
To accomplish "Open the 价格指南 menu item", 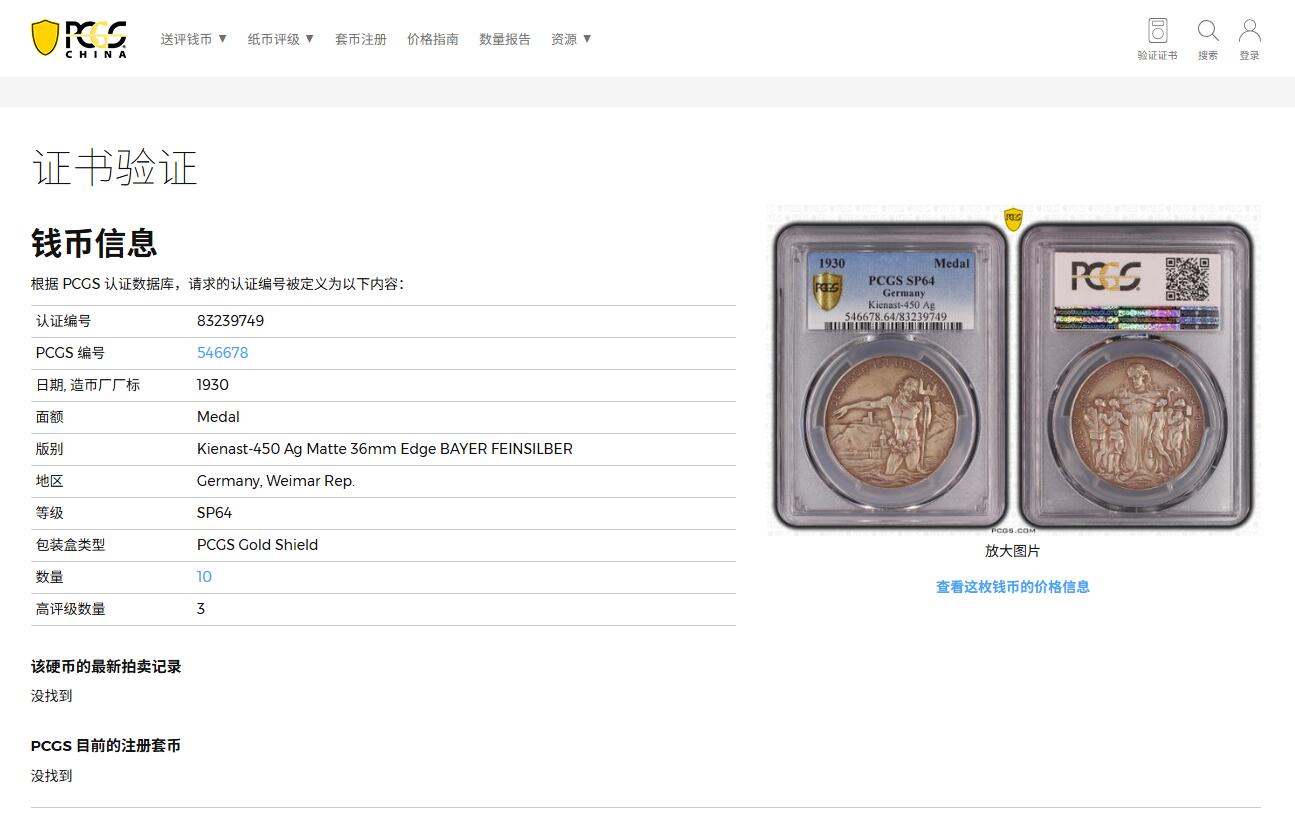I will point(433,39).
